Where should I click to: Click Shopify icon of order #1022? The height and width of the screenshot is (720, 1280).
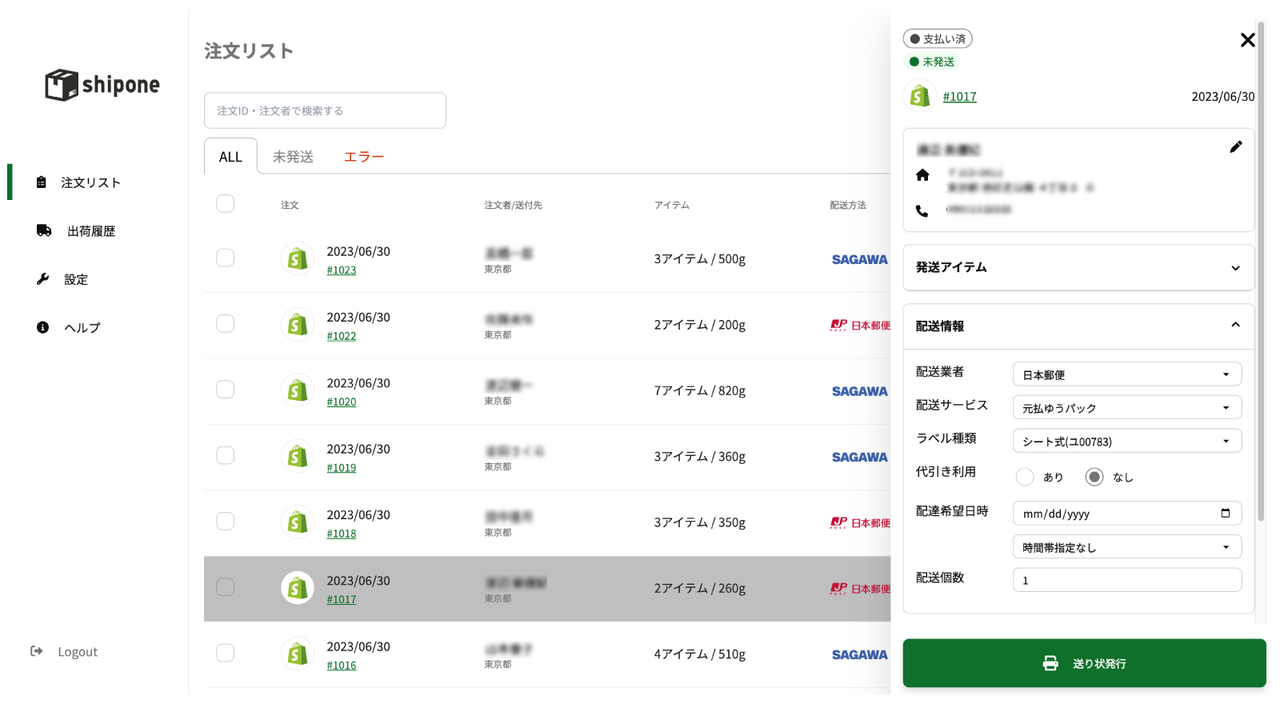click(x=297, y=324)
